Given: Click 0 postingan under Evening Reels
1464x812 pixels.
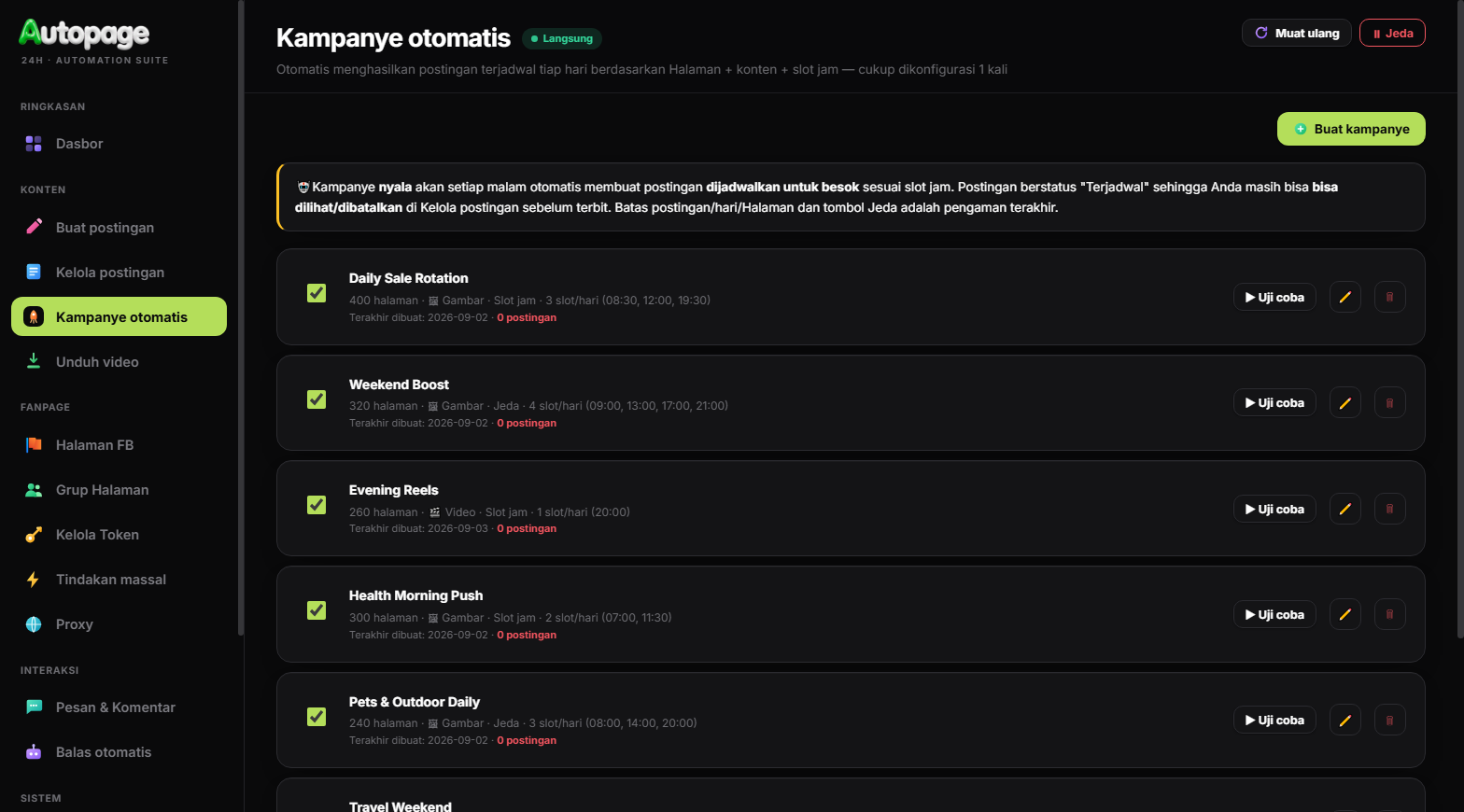Looking at the screenshot, I should [x=527, y=528].
